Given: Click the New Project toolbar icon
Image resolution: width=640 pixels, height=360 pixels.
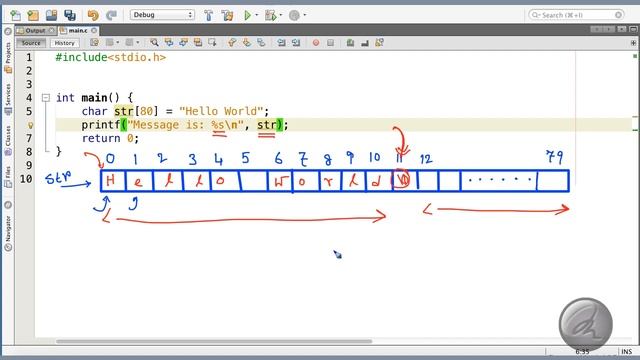Looking at the screenshot, I should pyautogui.click(x=33, y=16).
